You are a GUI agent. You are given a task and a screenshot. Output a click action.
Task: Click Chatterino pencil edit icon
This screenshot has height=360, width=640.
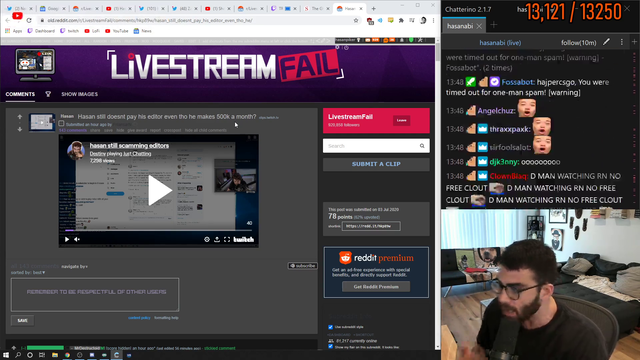(607, 42)
